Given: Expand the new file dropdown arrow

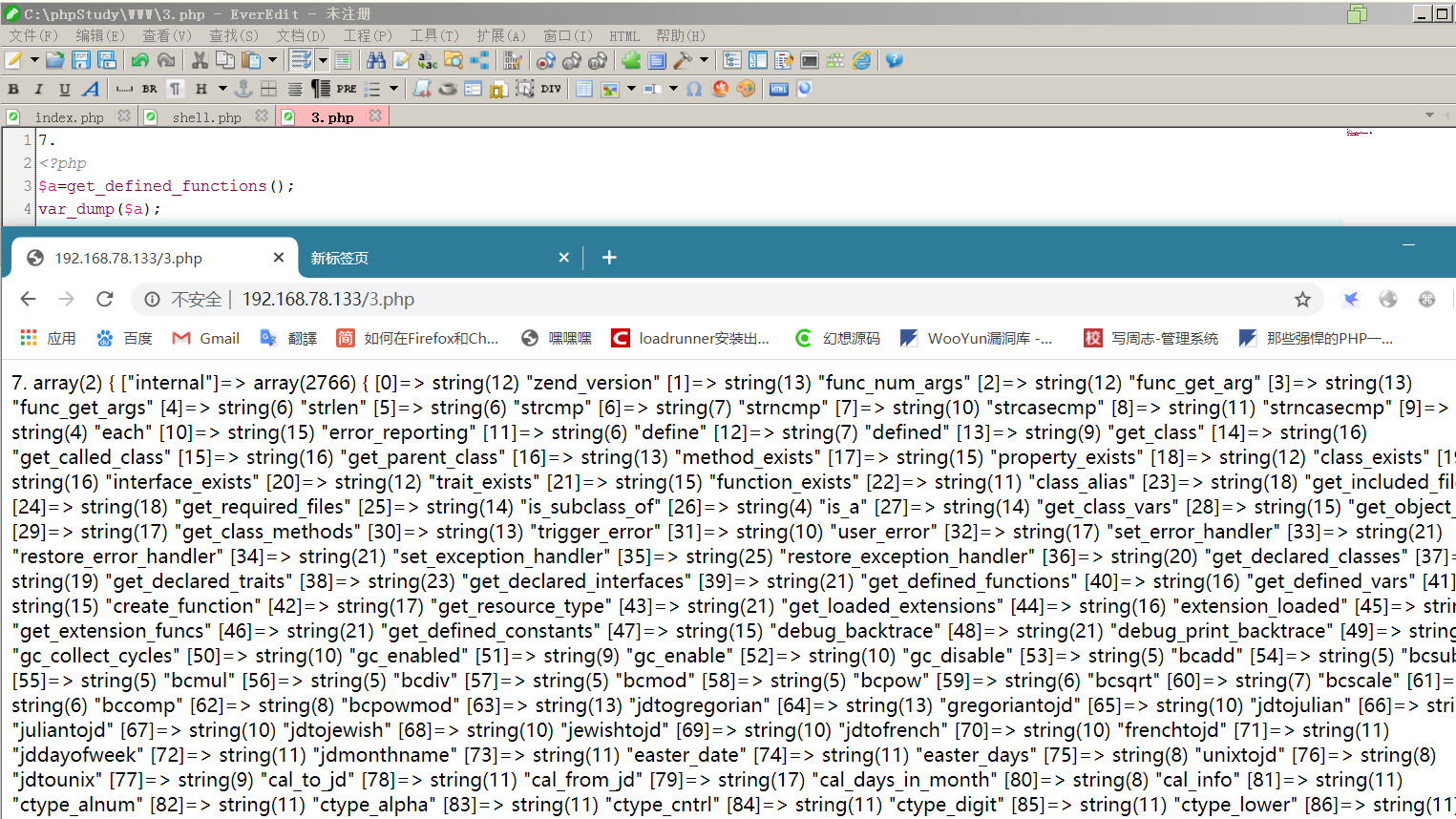Looking at the screenshot, I should [34, 60].
